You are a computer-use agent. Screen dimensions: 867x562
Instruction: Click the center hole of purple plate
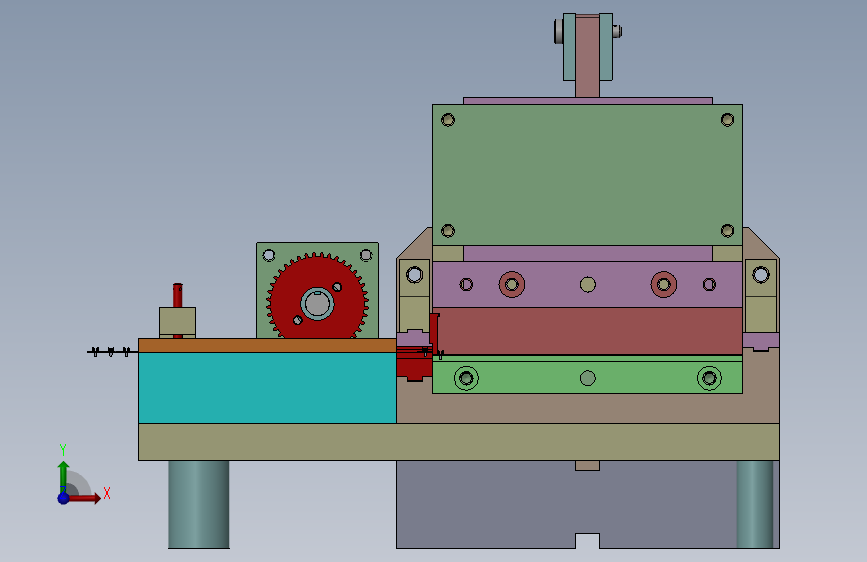point(588,284)
